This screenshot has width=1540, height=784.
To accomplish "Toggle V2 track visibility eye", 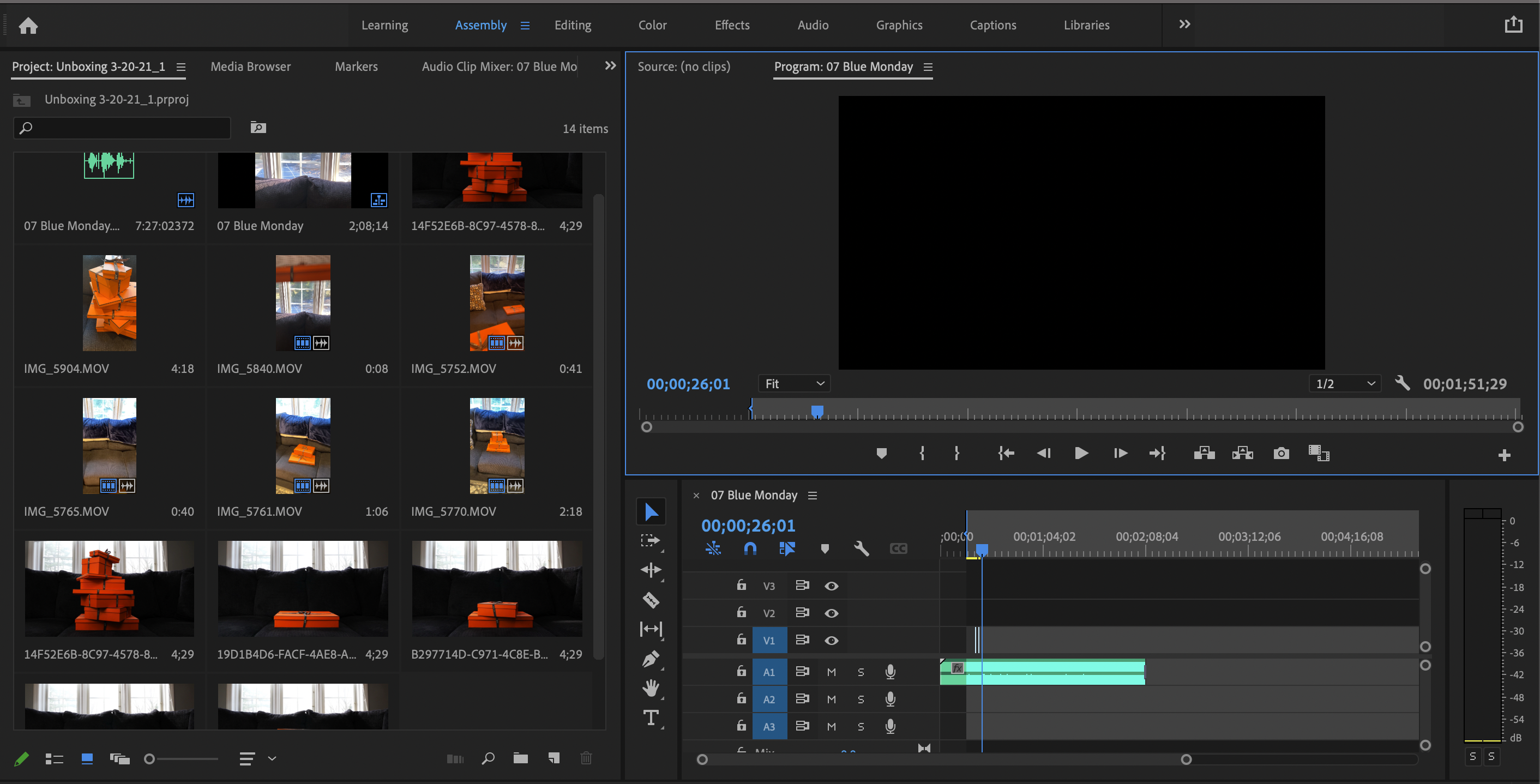I will coord(831,613).
